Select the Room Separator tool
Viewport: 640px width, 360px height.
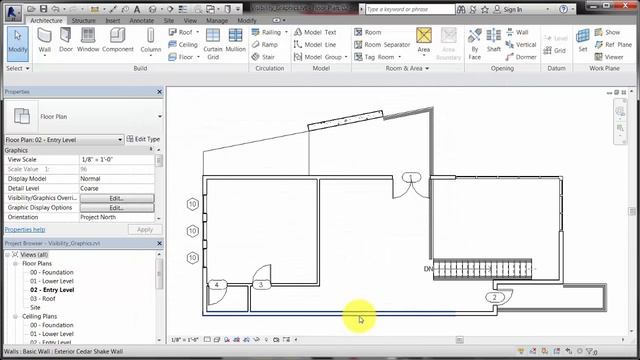[382, 44]
